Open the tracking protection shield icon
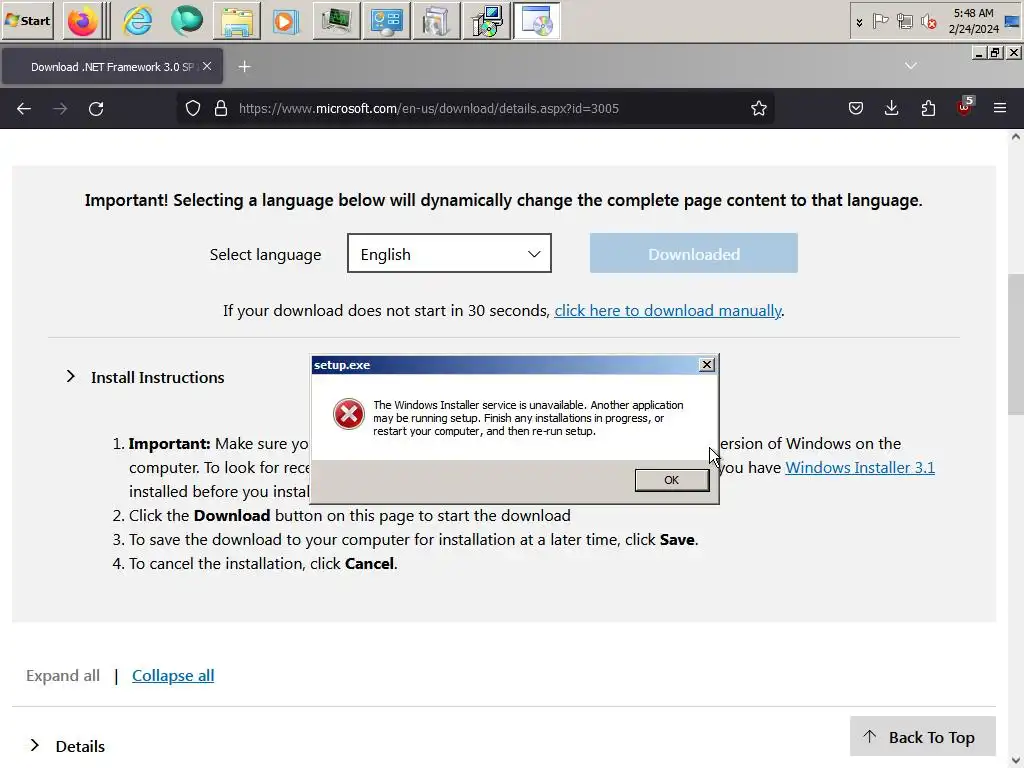1024x768 pixels. [x=193, y=108]
